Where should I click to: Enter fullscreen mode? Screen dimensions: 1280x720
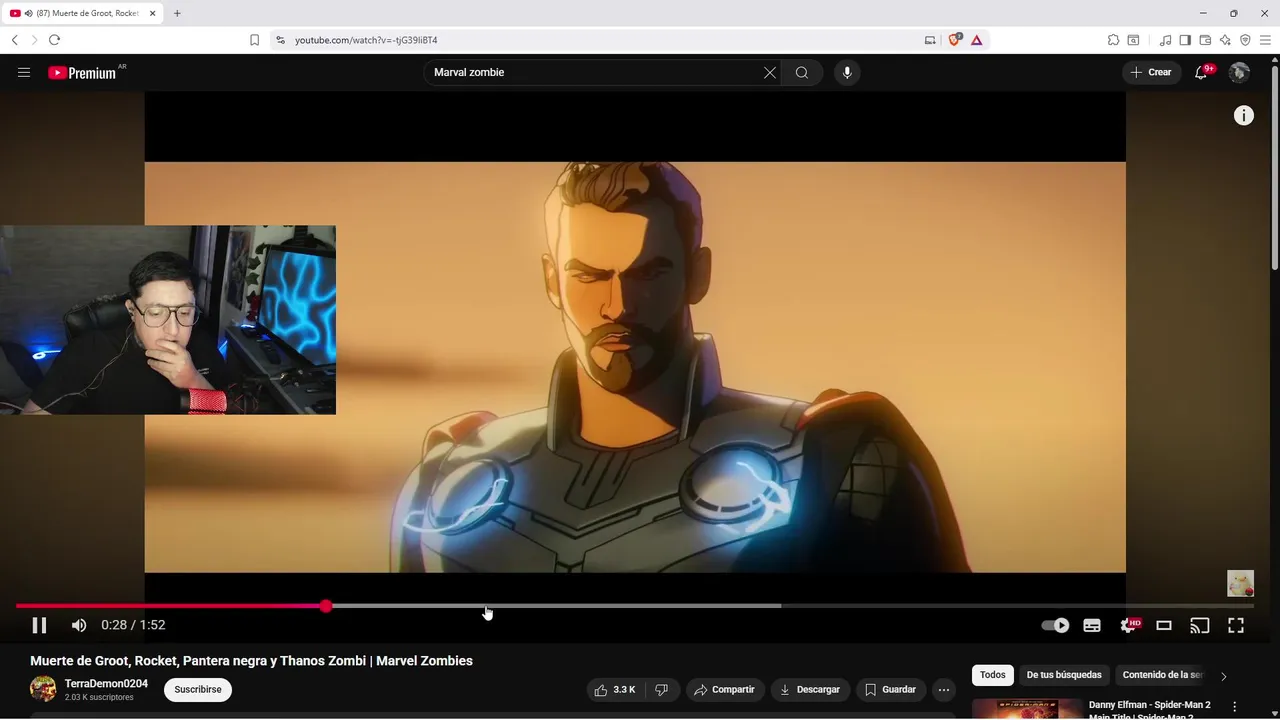[1236, 625]
